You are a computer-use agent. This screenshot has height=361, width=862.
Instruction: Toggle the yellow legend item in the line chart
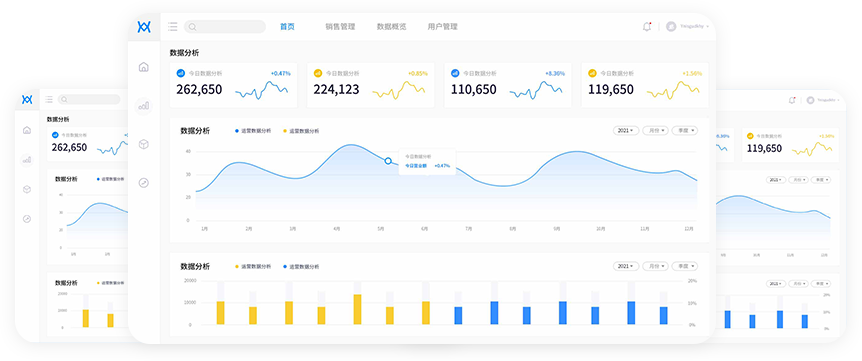pyautogui.click(x=301, y=131)
